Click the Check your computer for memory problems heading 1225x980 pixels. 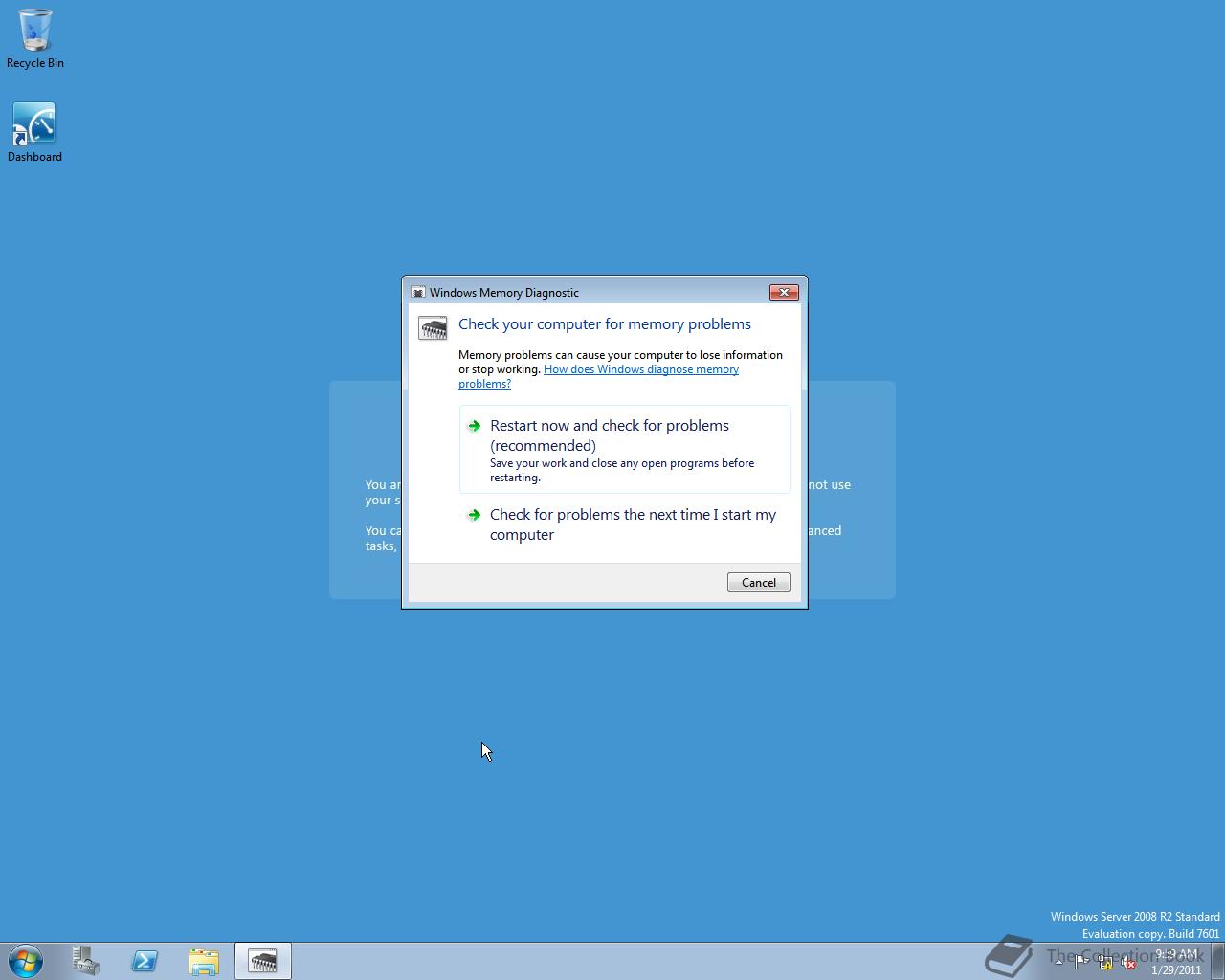pyautogui.click(x=605, y=324)
